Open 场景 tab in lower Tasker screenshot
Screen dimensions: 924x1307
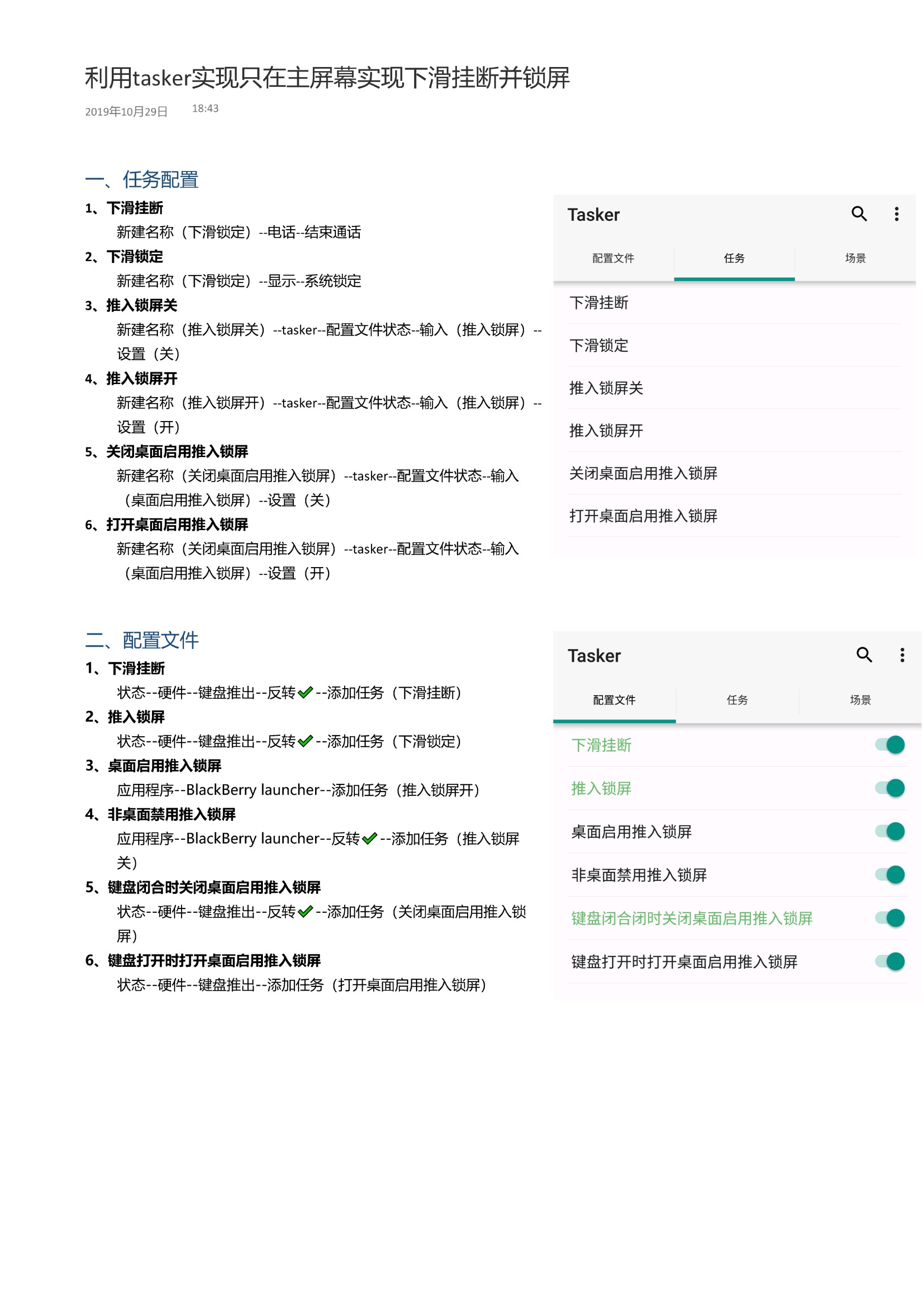(x=860, y=700)
